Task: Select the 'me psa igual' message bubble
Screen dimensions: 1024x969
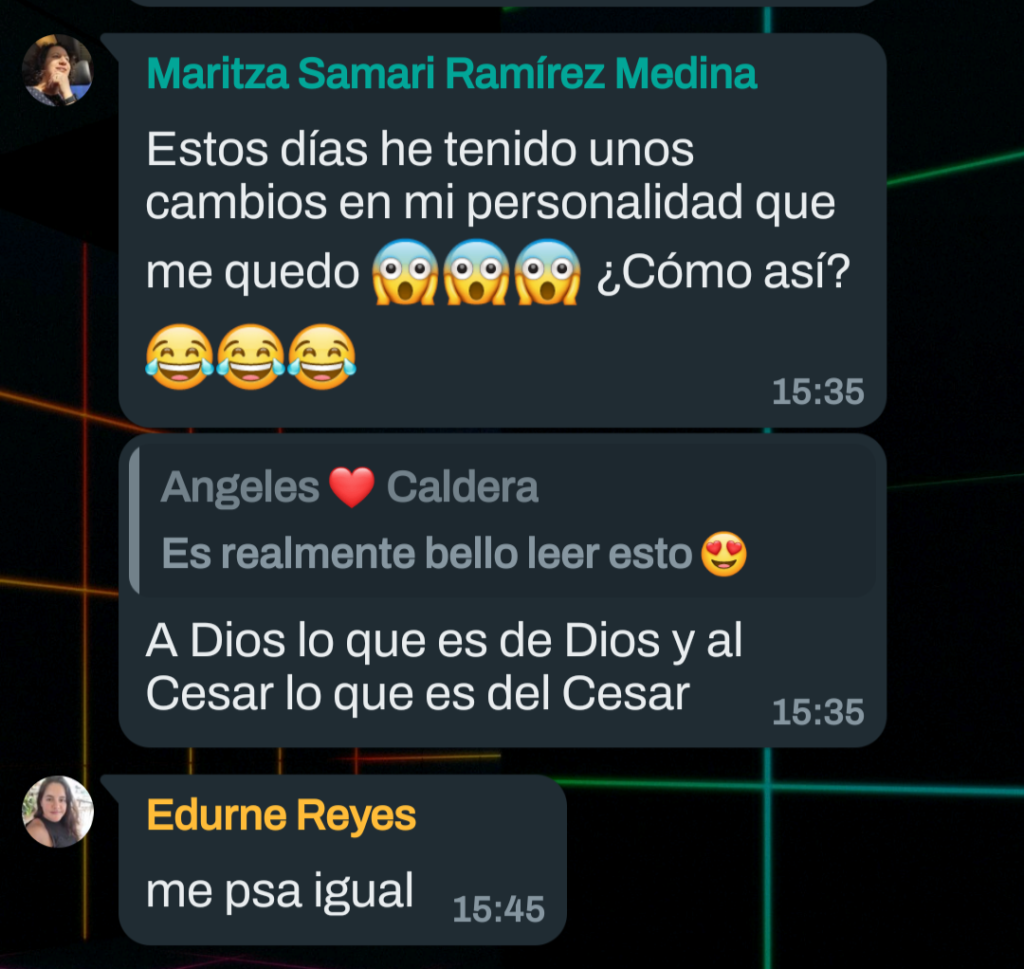Action: point(342,859)
